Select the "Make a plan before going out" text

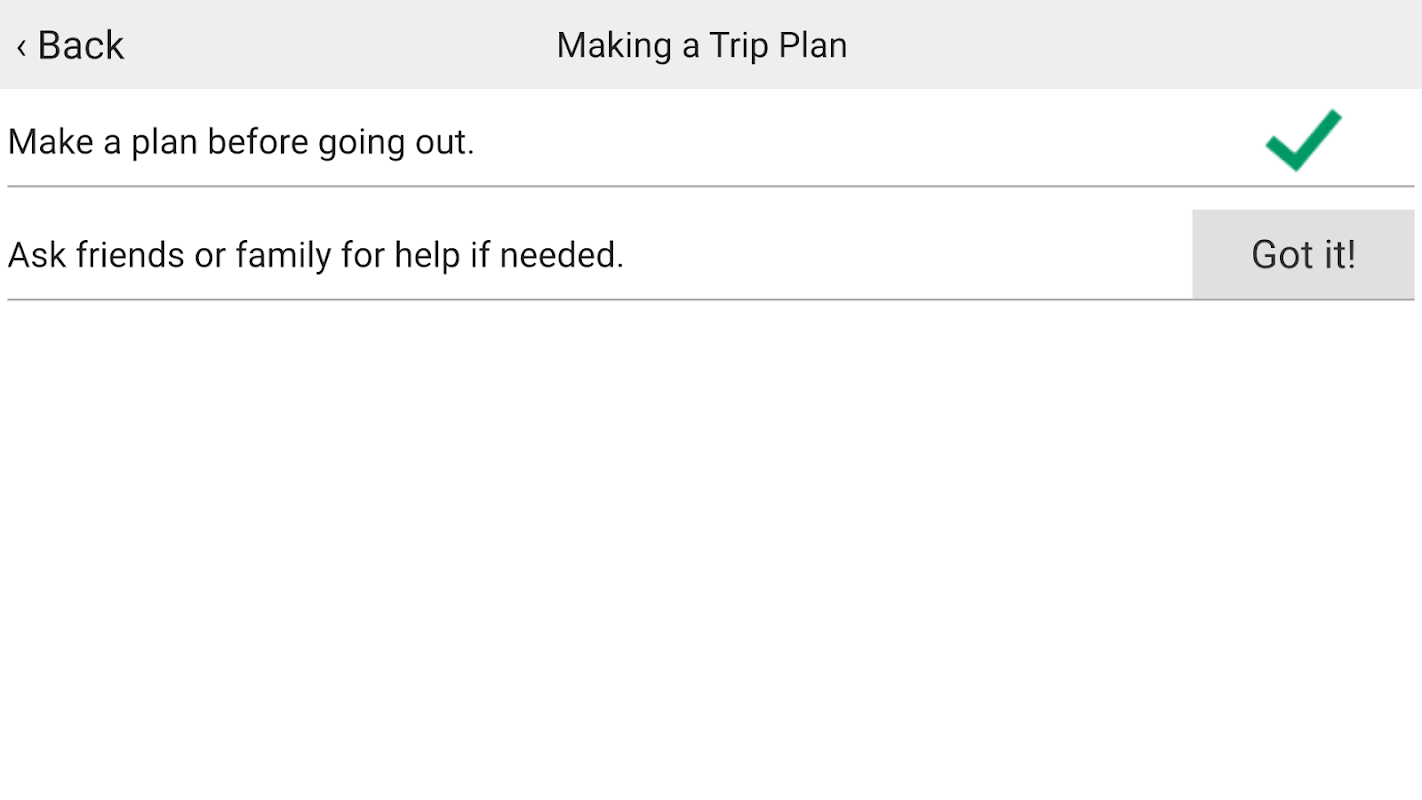(x=241, y=142)
